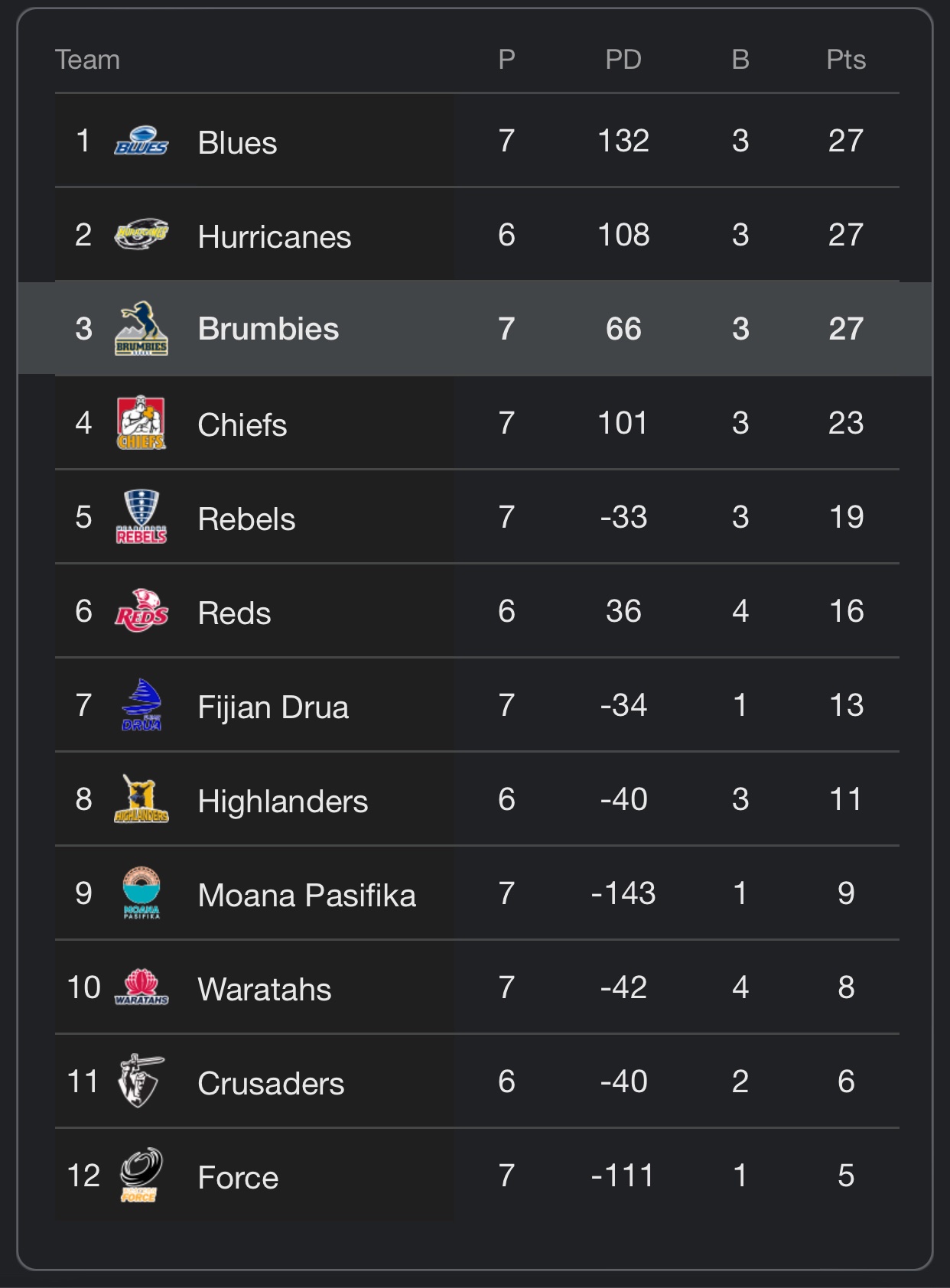
Task: Click the Highlanders team logo
Action: tap(142, 799)
